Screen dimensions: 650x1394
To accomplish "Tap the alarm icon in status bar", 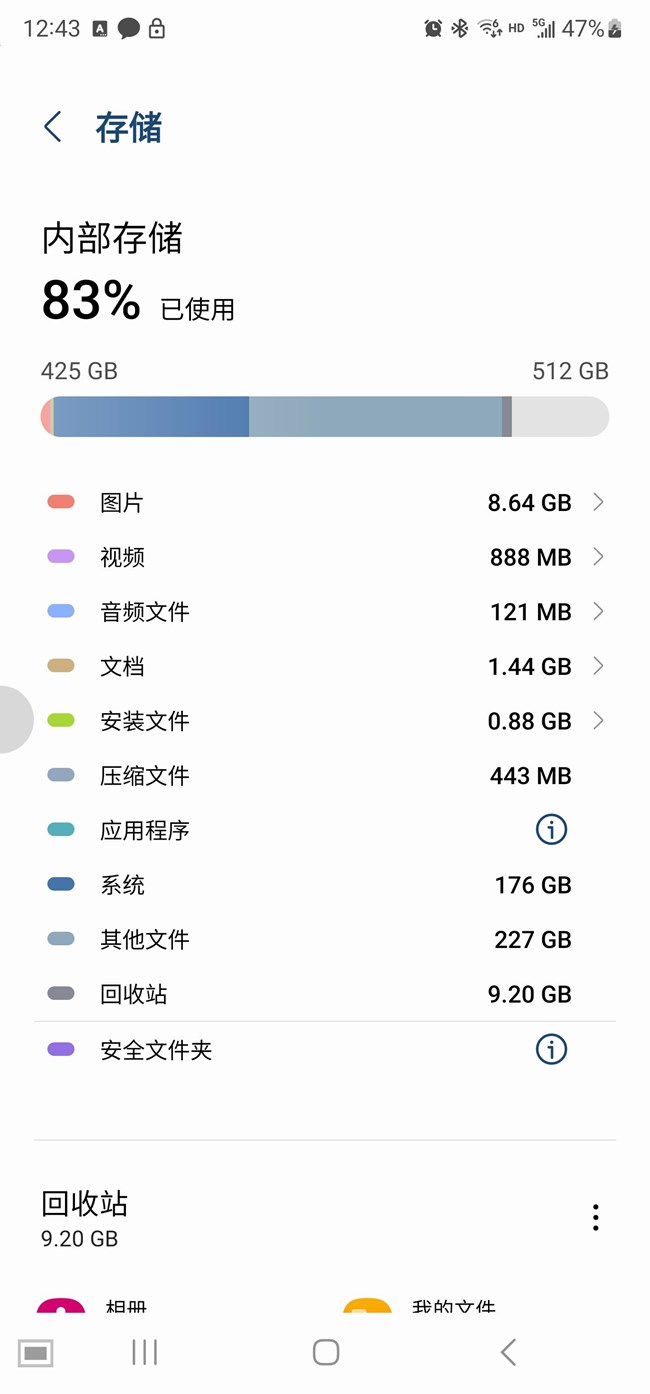I will point(433,29).
